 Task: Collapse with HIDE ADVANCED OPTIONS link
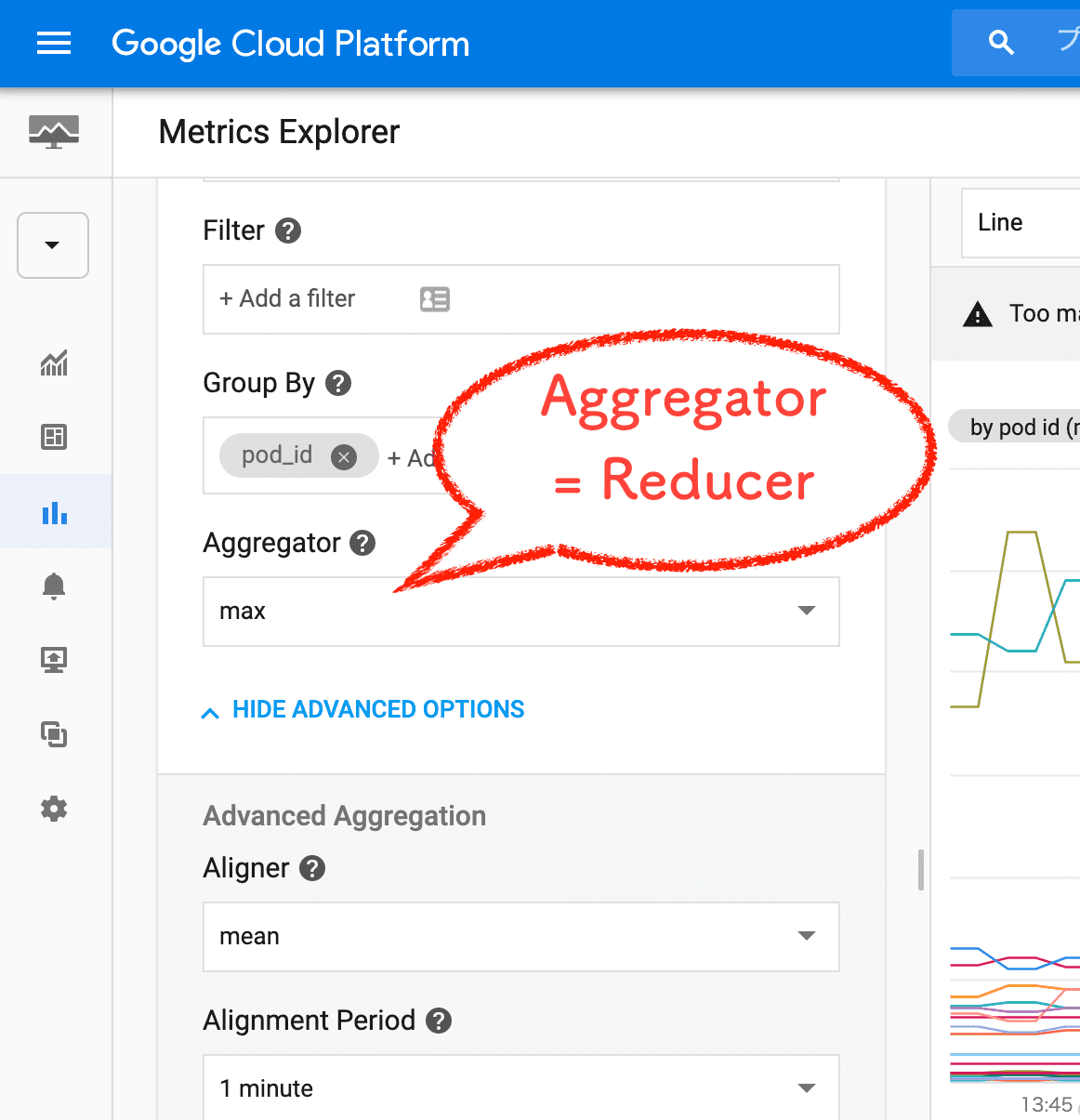coord(363,710)
